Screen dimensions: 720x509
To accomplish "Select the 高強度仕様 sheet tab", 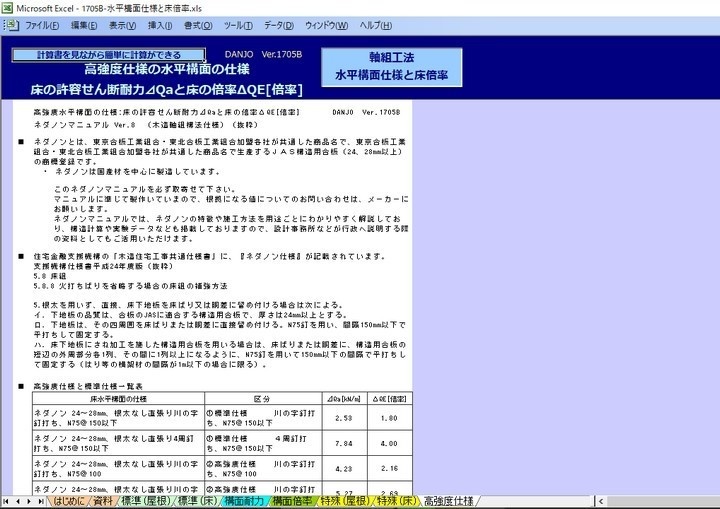I will 449,501.
